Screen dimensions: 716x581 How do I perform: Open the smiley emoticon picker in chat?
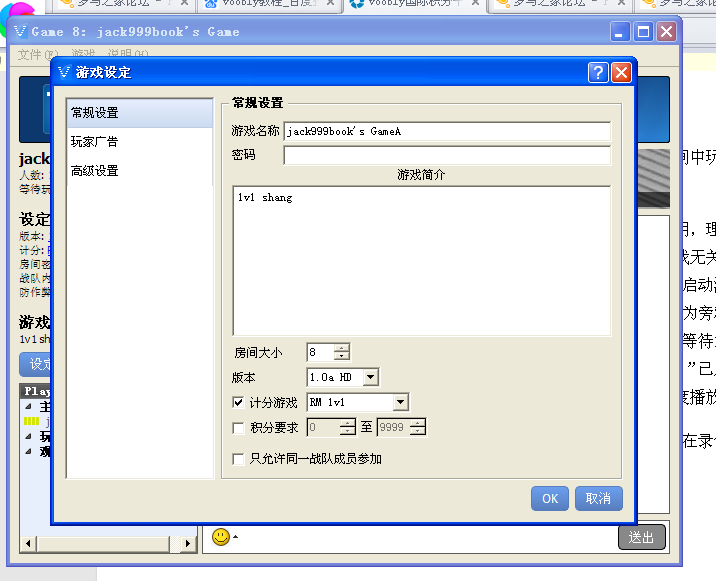[221, 537]
